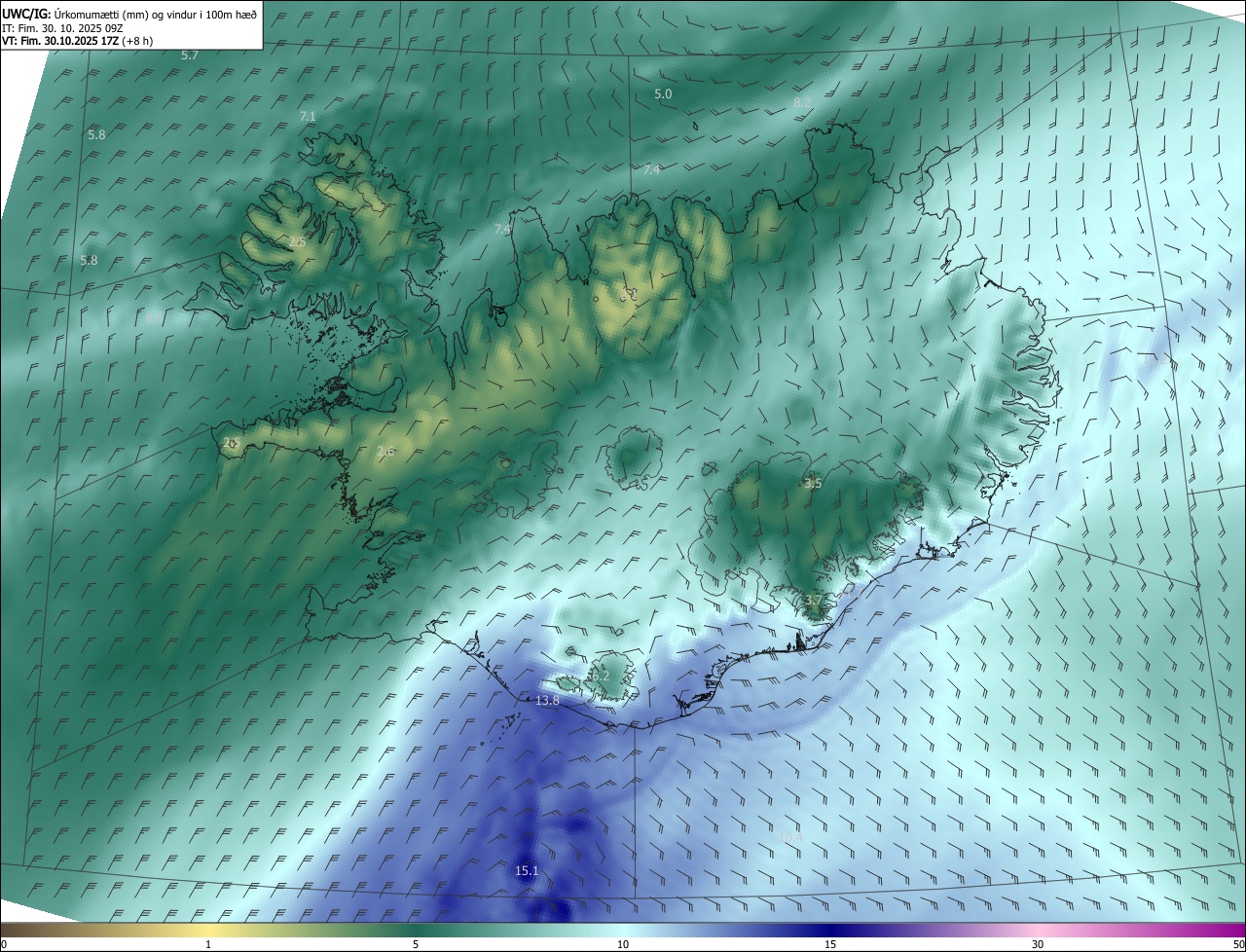Click the 8.2 value label on the map
This screenshot has width=1246, height=952.
(802, 101)
